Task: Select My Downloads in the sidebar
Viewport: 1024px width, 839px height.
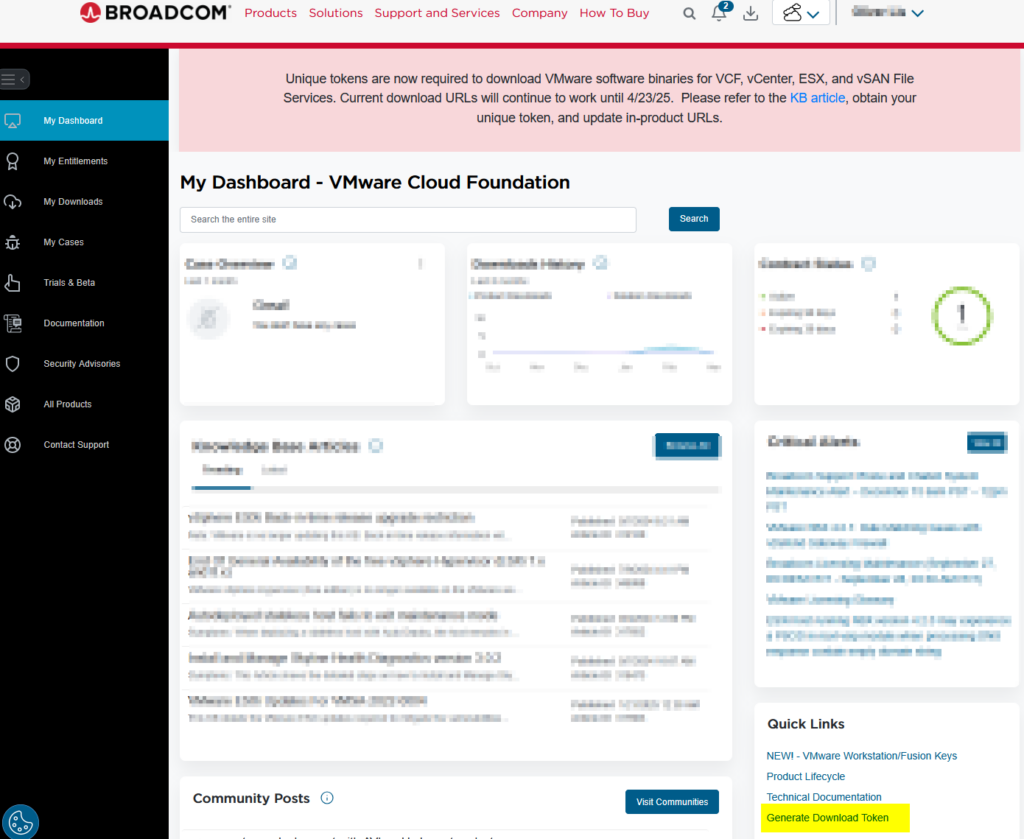Action: click(73, 202)
